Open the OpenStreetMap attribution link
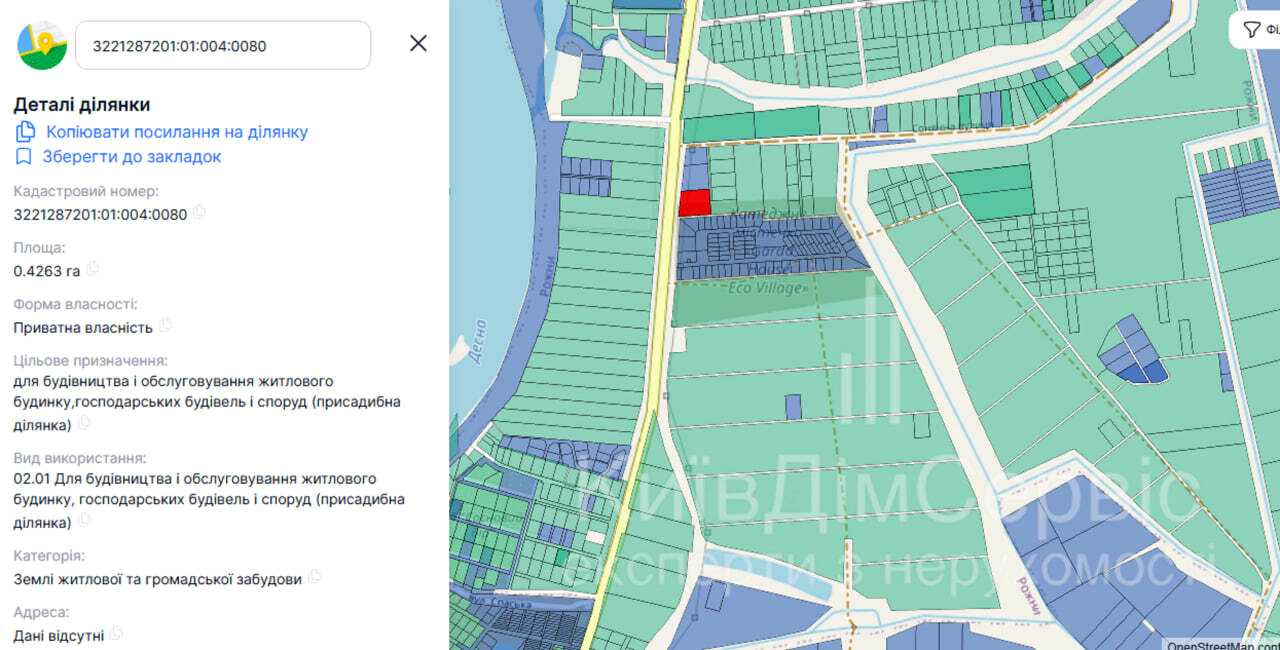 coord(1222,644)
